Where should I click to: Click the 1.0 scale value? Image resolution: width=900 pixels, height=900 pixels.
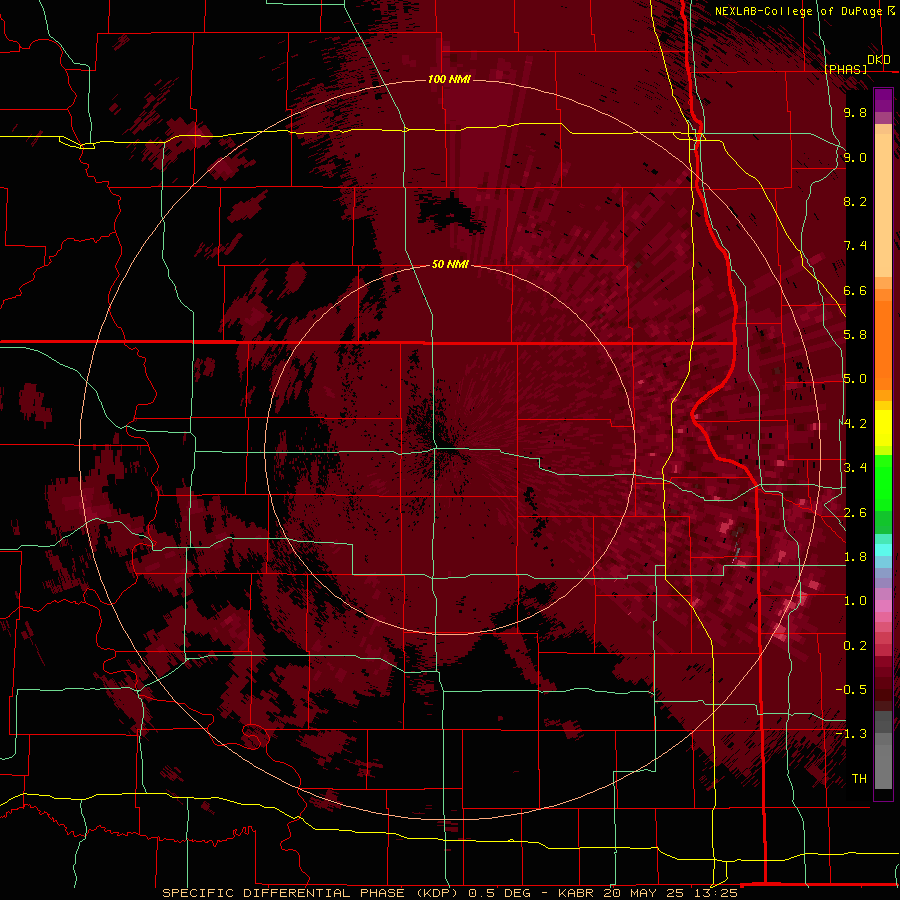[x=855, y=601]
